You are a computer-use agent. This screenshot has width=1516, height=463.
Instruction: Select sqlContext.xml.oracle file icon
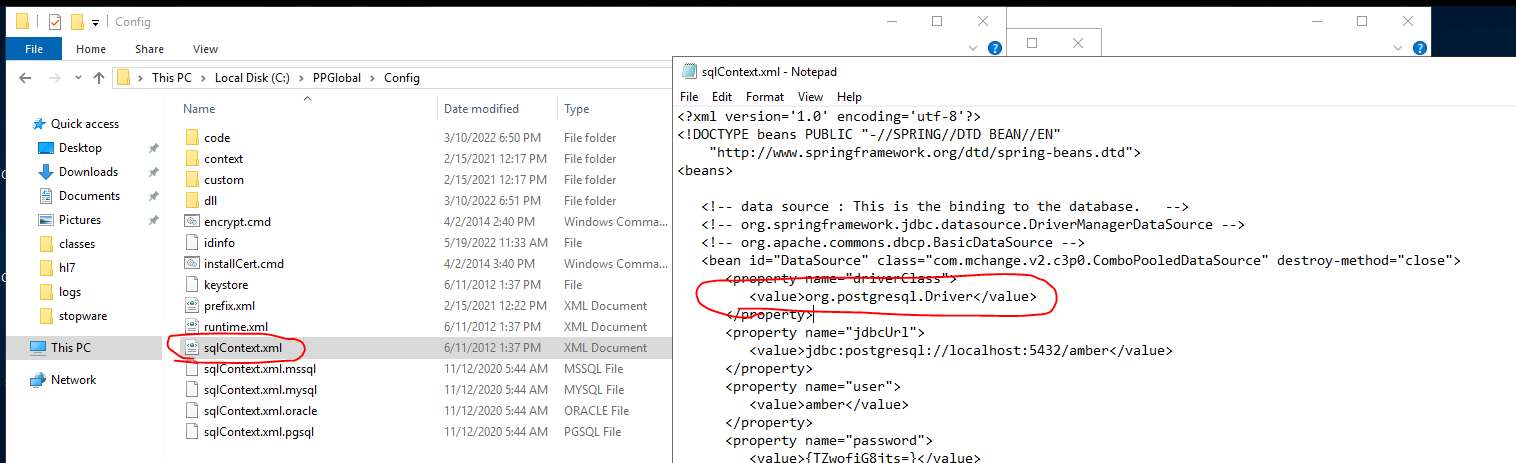pyautogui.click(x=193, y=411)
